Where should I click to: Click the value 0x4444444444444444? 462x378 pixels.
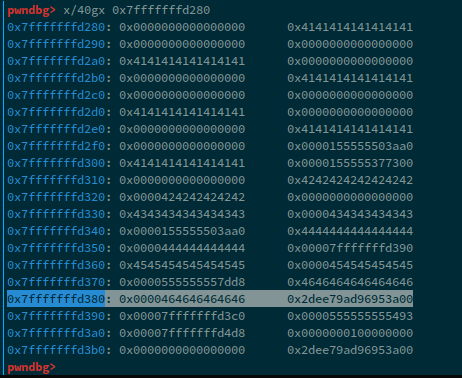(x=350, y=231)
